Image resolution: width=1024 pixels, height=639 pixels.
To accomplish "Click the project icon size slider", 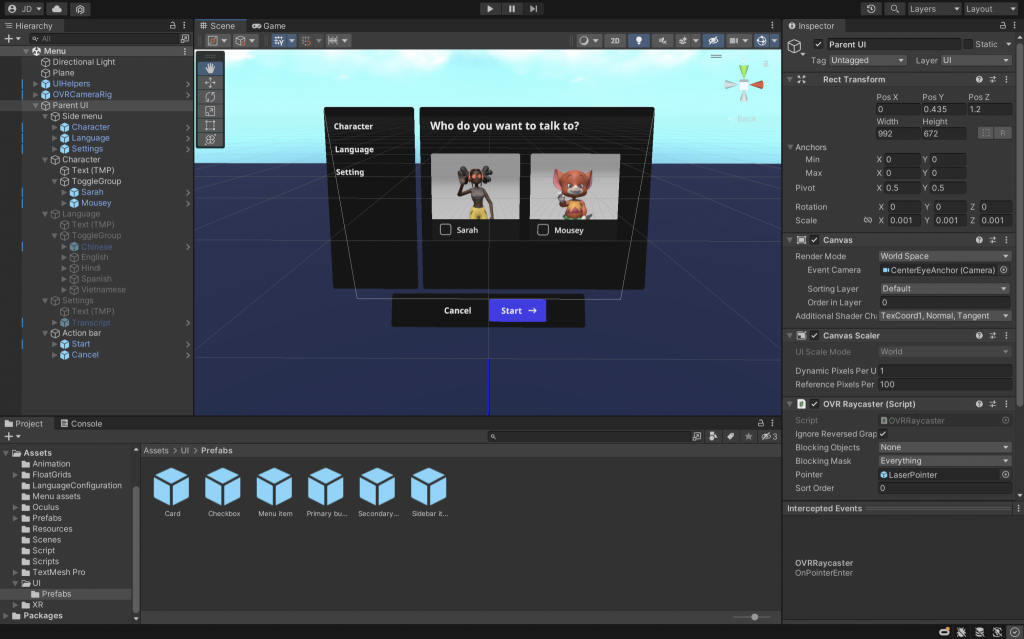I will tap(754, 617).
